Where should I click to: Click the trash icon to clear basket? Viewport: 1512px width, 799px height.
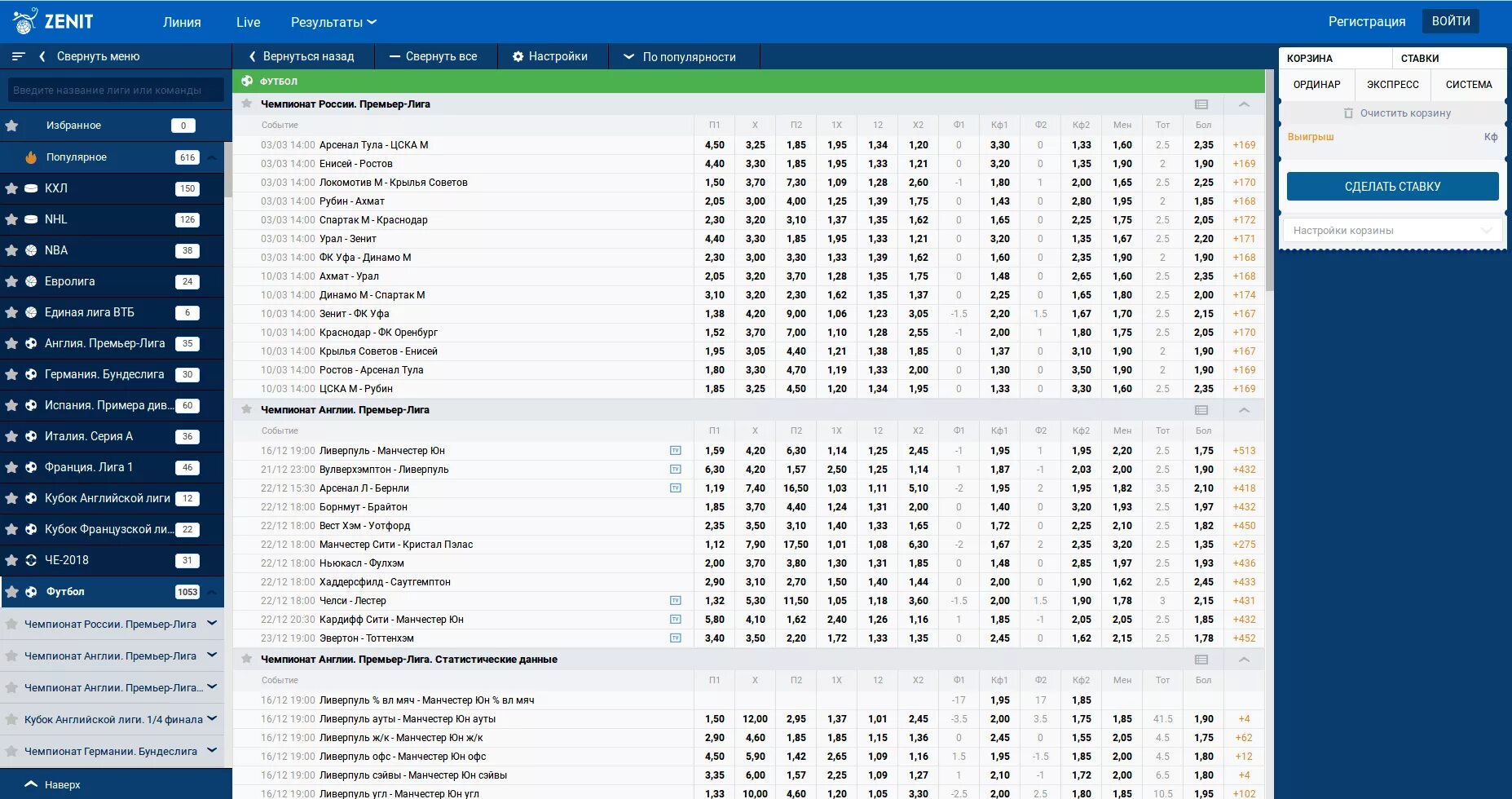pyautogui.click(x=1348, y=113)
